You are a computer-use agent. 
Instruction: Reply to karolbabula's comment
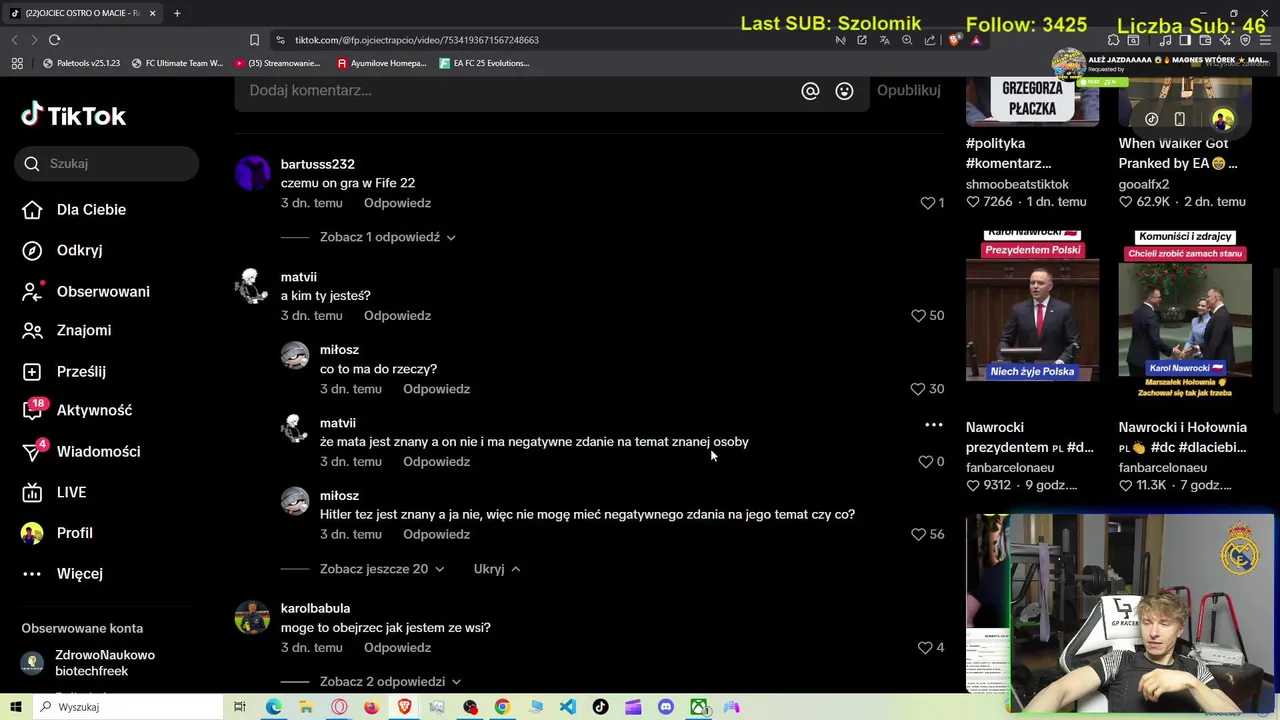coord(397,648)
